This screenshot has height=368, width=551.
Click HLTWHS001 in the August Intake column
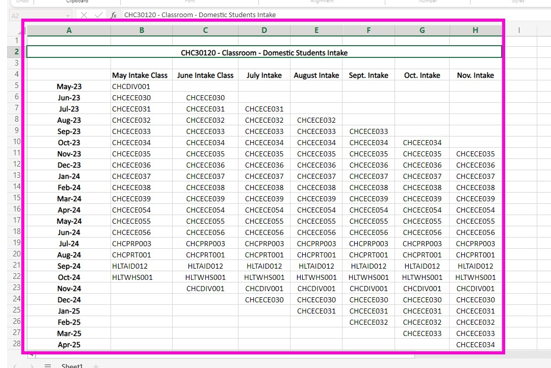[316, 277]
